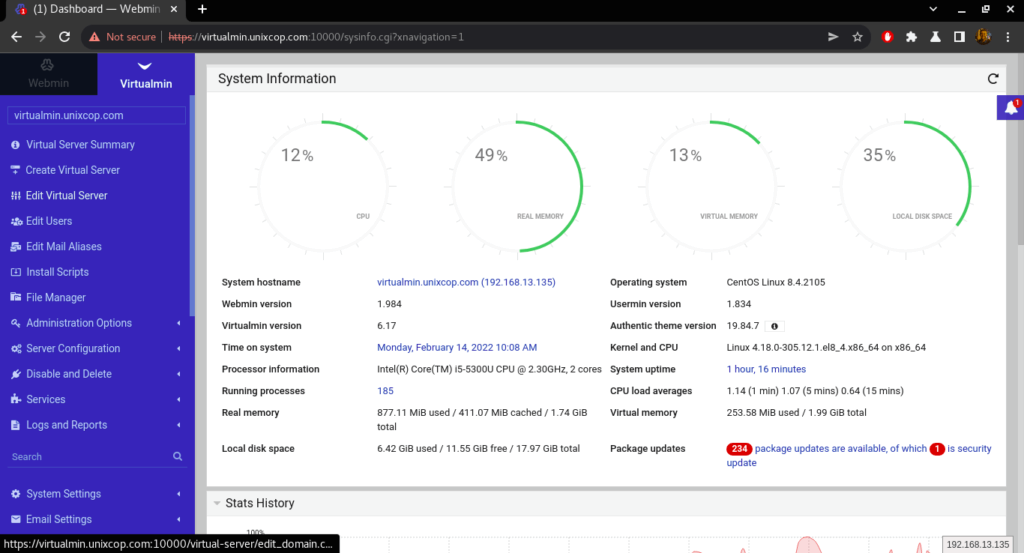Click the system uptime link

pos(766,369)
